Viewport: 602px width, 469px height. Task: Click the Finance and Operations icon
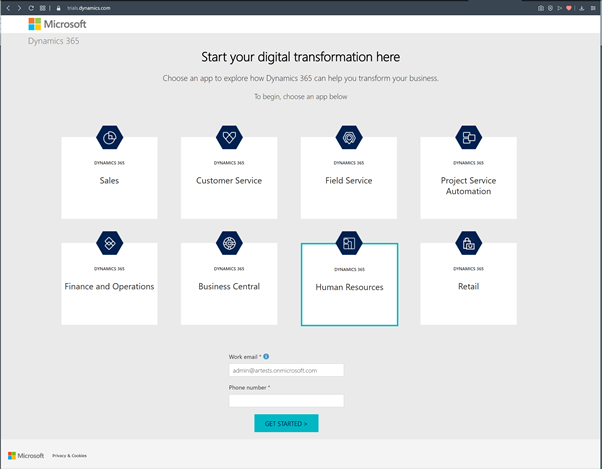point(109,243)
